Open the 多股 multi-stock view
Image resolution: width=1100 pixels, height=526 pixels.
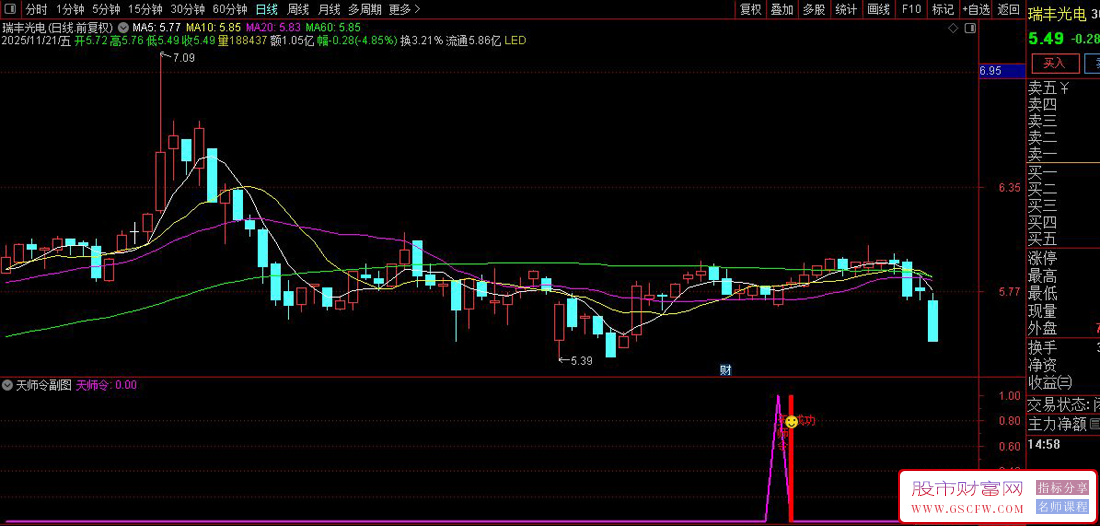(814, 9)
